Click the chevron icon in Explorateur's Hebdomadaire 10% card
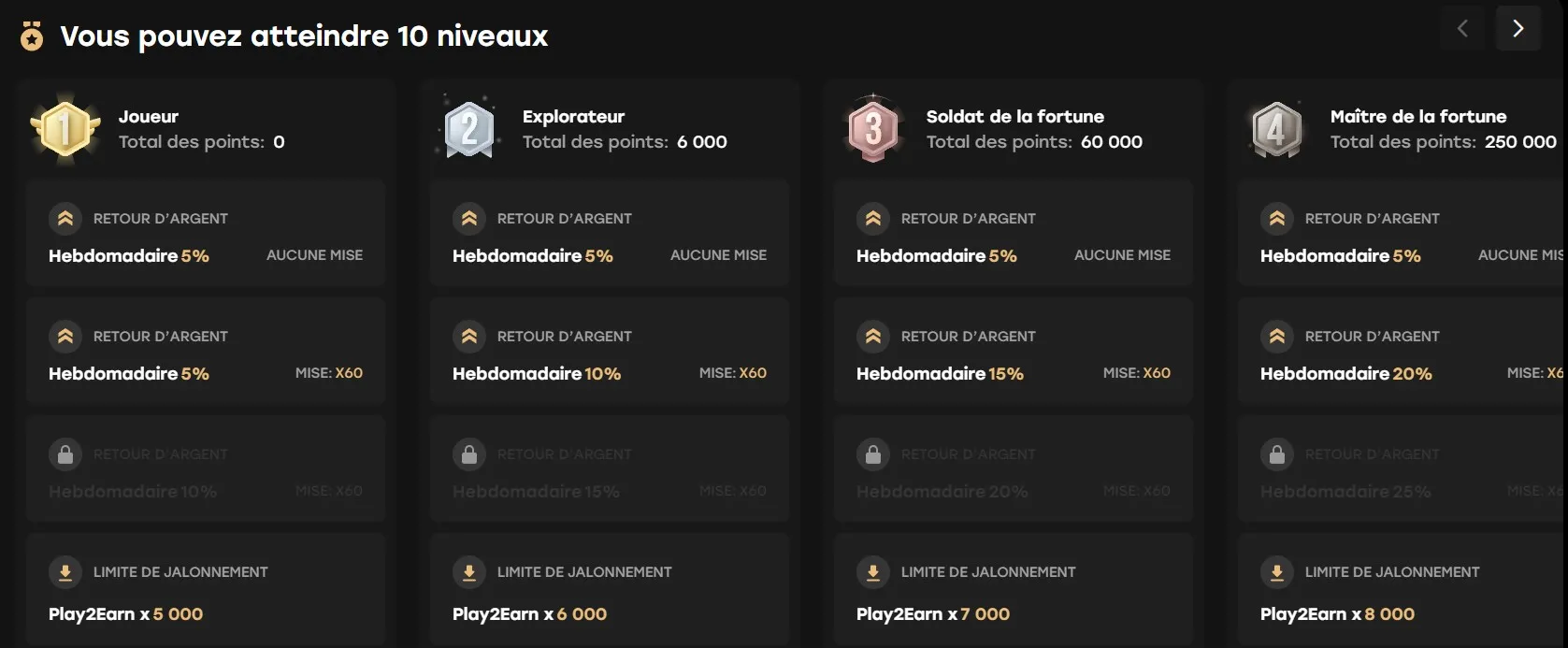Viewport: 1568px width, 648px height. click(469, 337)
